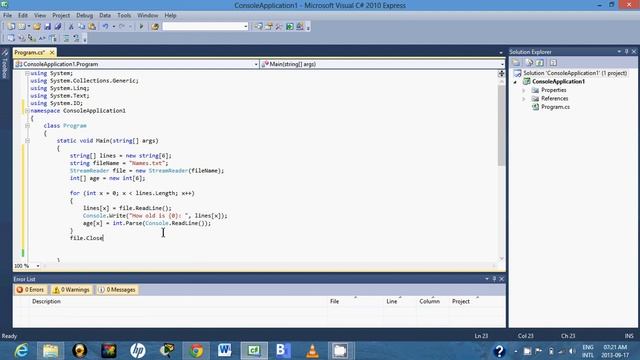Click the editor scroll-down arrow

click(501, 259)
